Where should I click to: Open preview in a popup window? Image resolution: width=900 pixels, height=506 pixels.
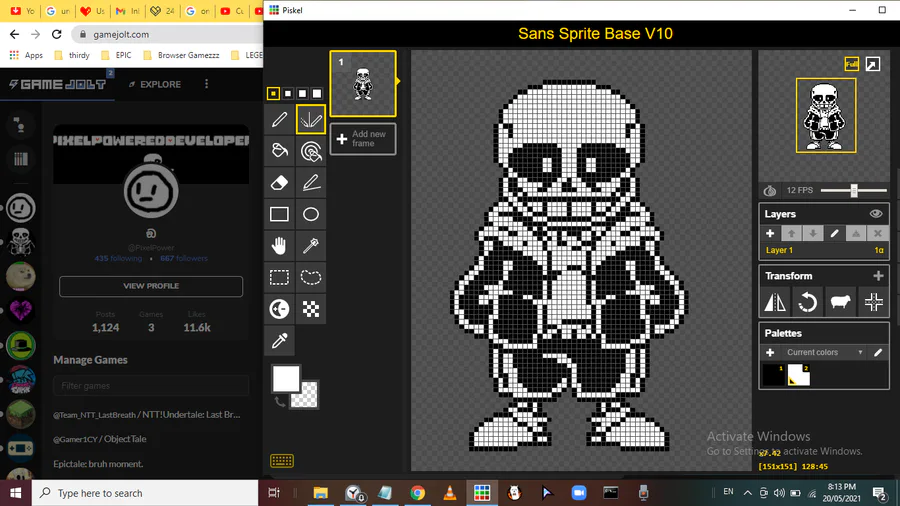point(873,64)
